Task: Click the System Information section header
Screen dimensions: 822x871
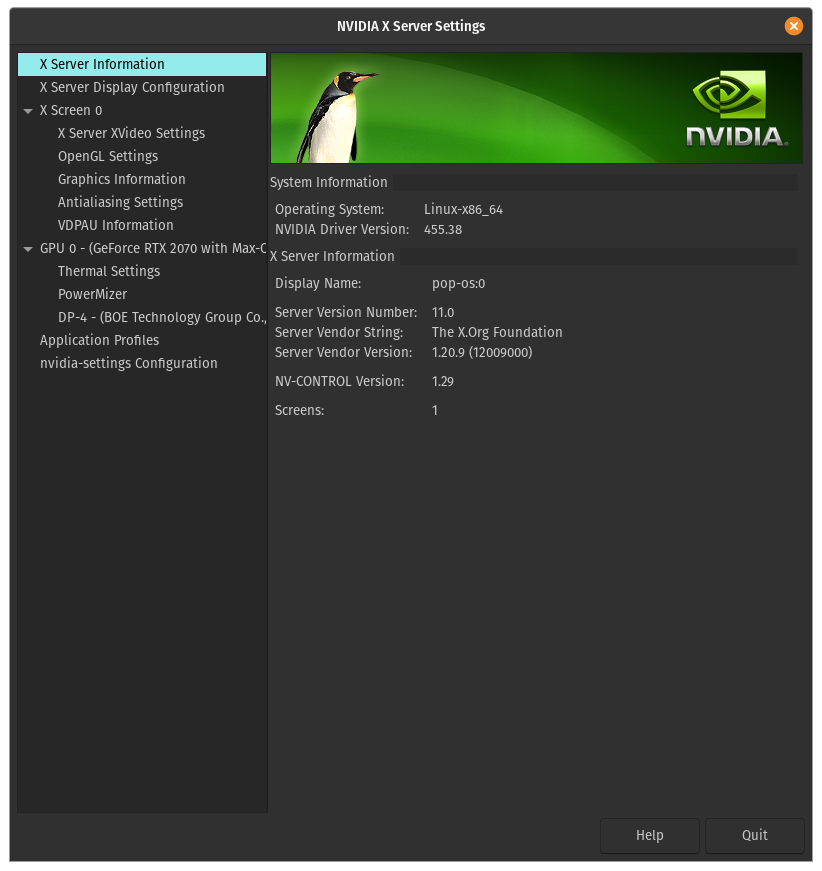Action: (x=328, y=183)
